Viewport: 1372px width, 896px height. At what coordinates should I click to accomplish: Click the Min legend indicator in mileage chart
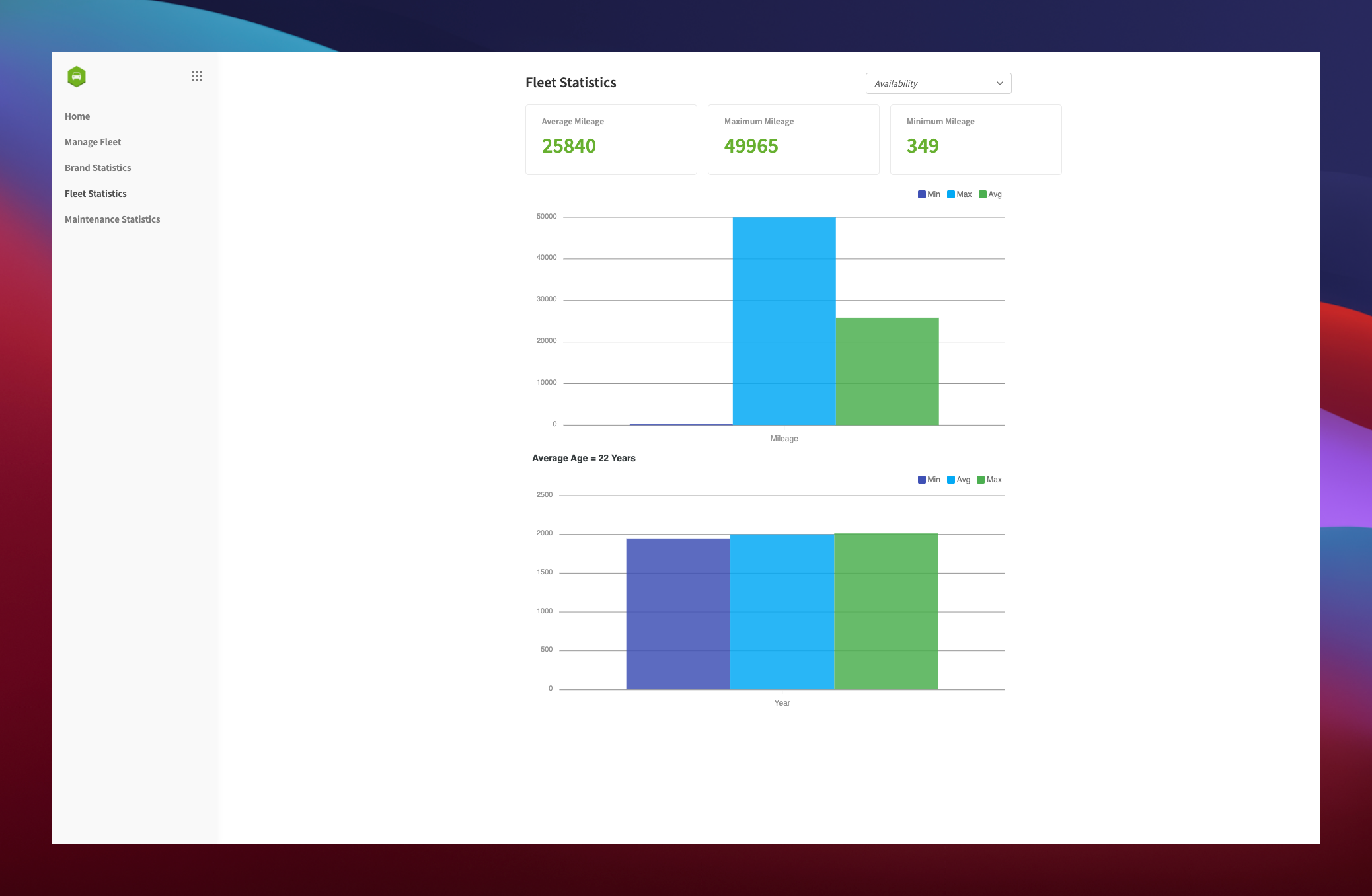tap(920, 194)
